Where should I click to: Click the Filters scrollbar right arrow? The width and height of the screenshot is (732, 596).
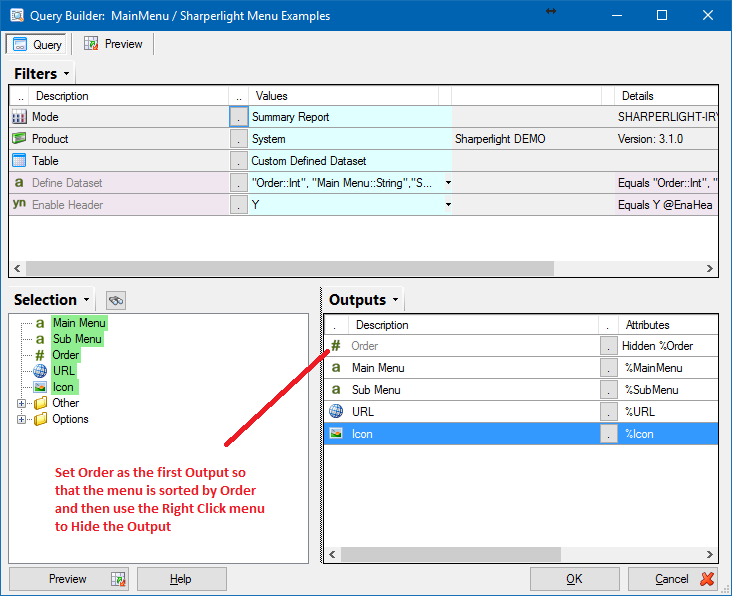pyautogui.click(x=710, y=268)
